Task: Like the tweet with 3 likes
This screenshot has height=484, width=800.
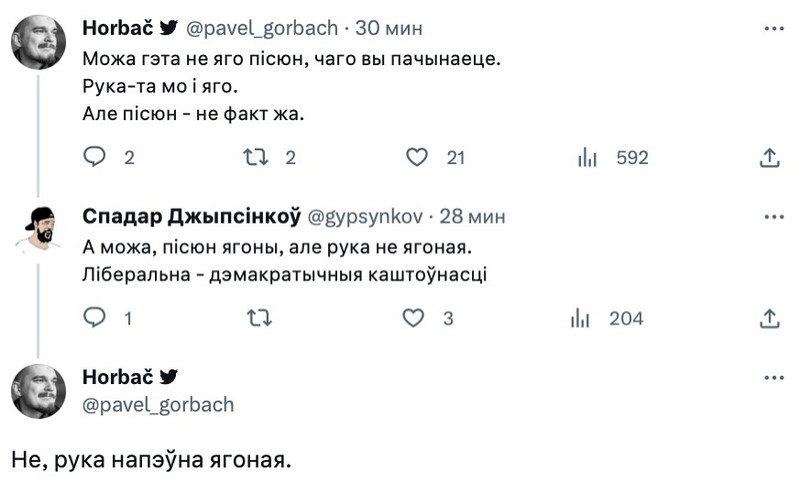Action: pos(414,318)
